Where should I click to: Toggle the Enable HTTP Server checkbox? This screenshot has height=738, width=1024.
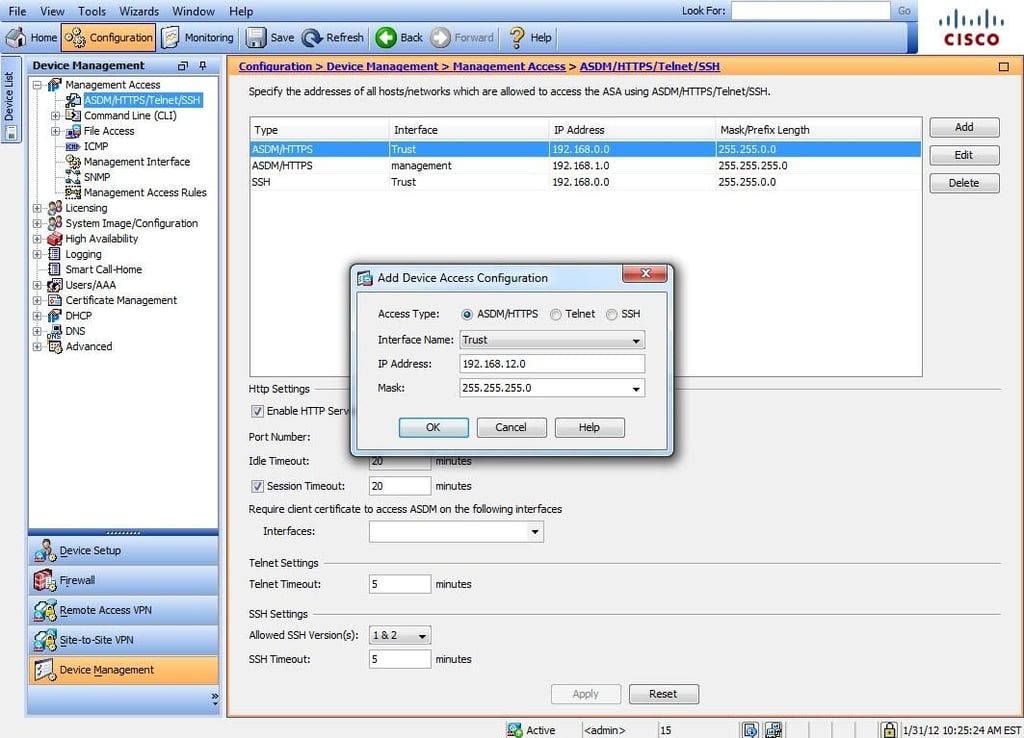click(x=257, y=411)
